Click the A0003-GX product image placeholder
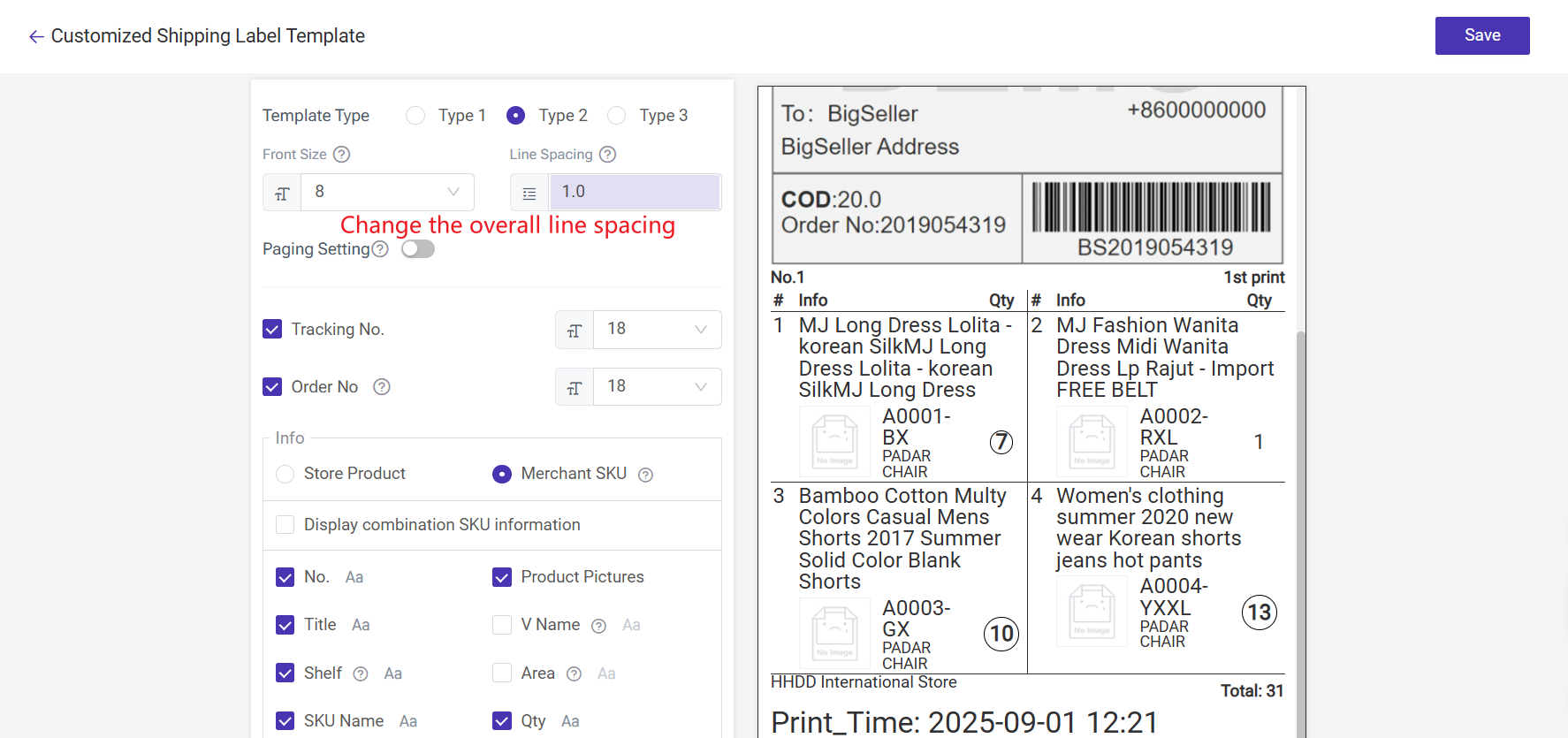Image resolution: width=1568 pixels, height=738 pixels. point(835,634)
